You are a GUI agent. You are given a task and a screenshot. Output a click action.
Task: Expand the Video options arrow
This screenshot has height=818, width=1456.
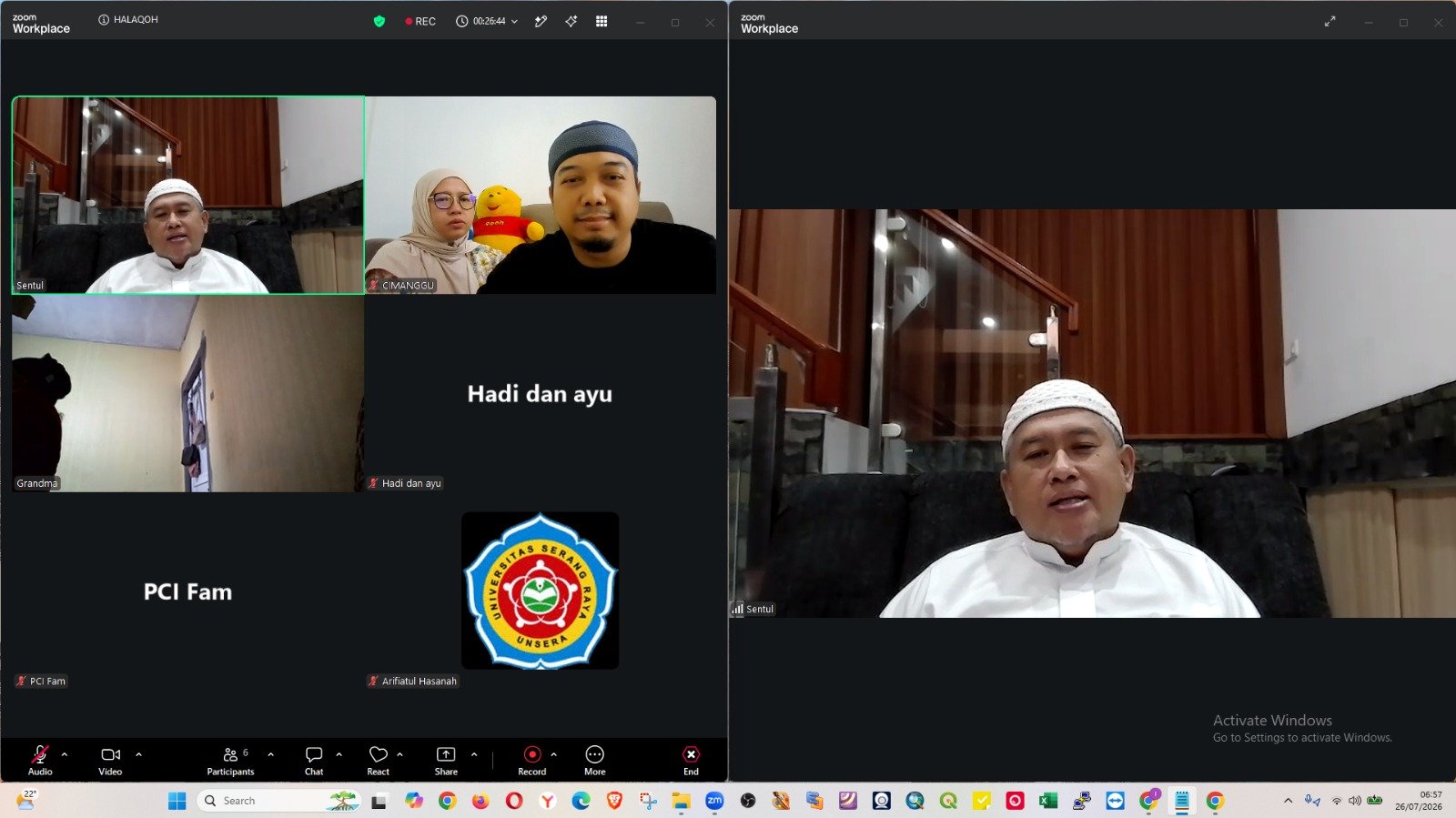coord(138,754)
